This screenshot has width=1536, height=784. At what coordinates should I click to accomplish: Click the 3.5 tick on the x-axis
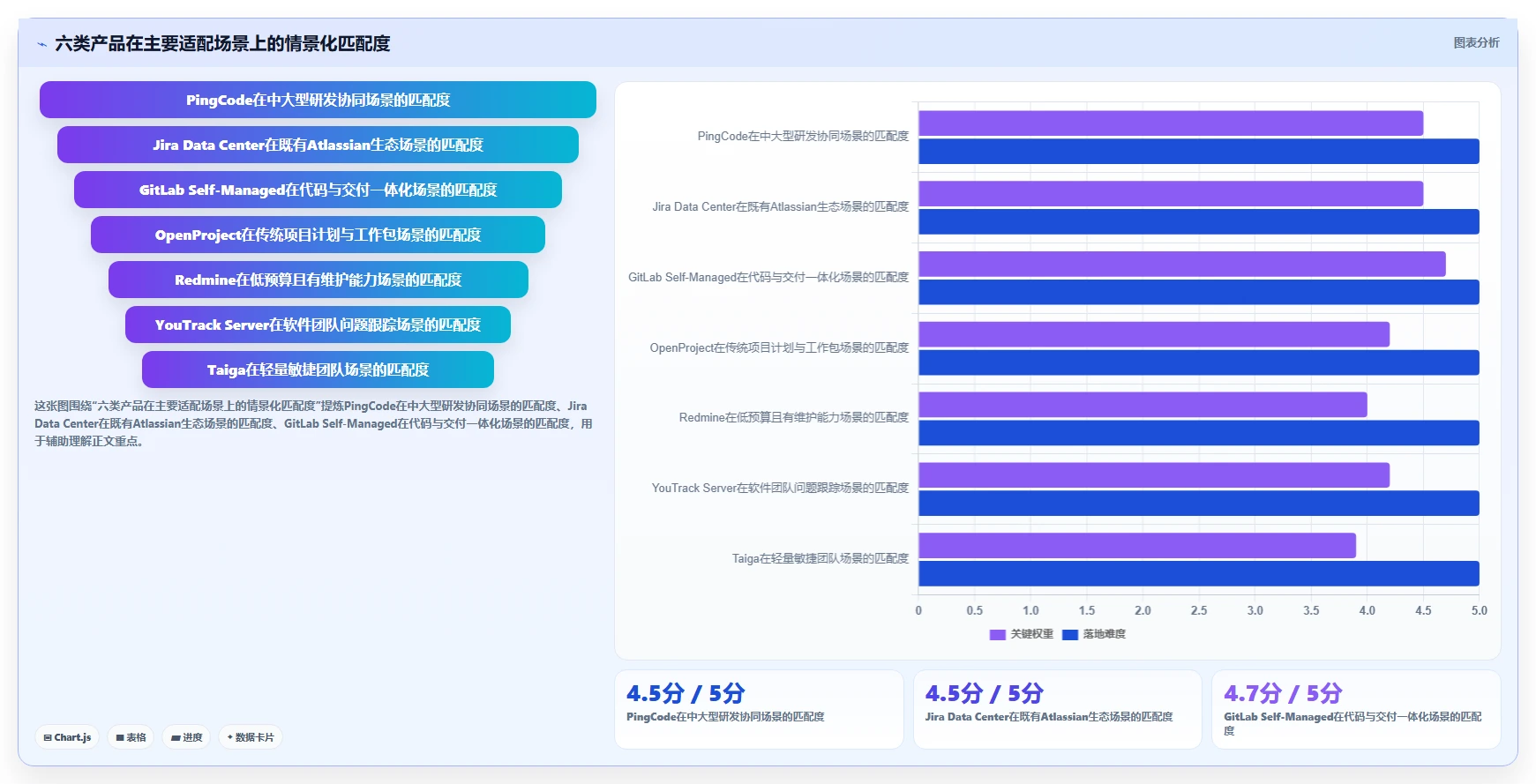coord(1311,610)
